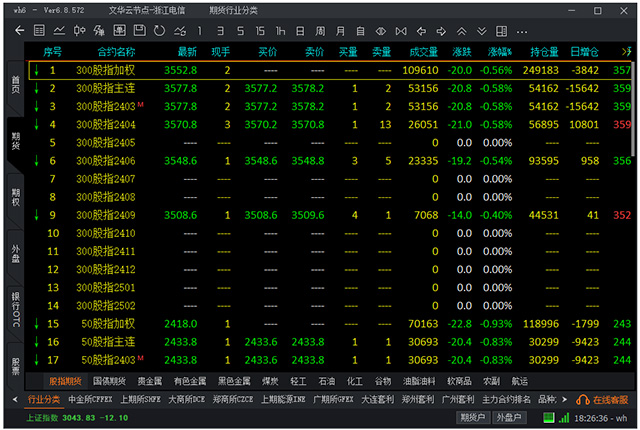The width and height of the screenshot is (640, 430).
Task: Switch to the 1h period chart
Action: click(280, 31)
